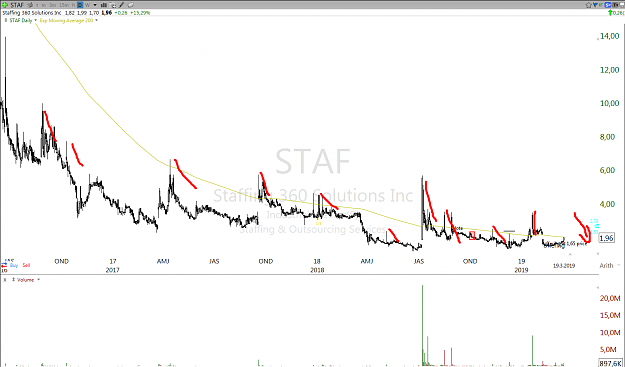This screenshot has height=367, width=625.
Task: Click the 20,0M volume axis label
Action: click(610, 298)
